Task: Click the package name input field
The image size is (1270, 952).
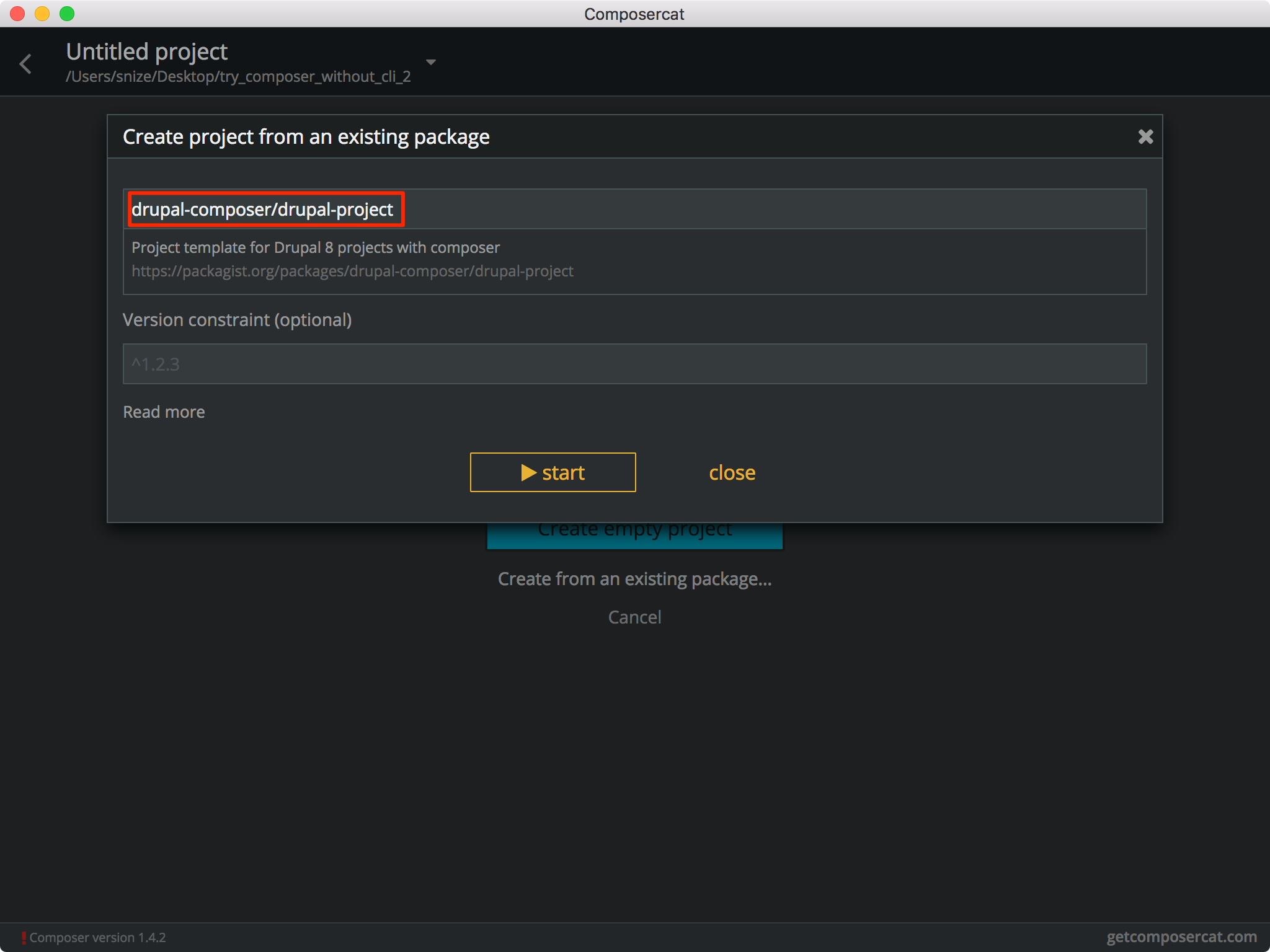Action: pos(634,209)
